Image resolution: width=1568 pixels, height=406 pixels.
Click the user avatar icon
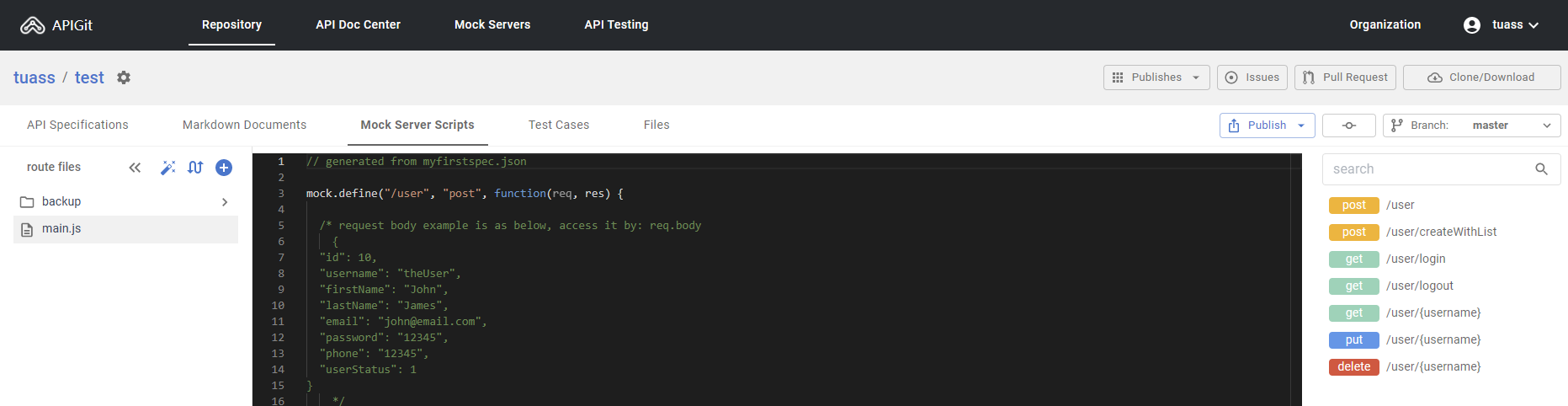click(x=1471, y=25)
